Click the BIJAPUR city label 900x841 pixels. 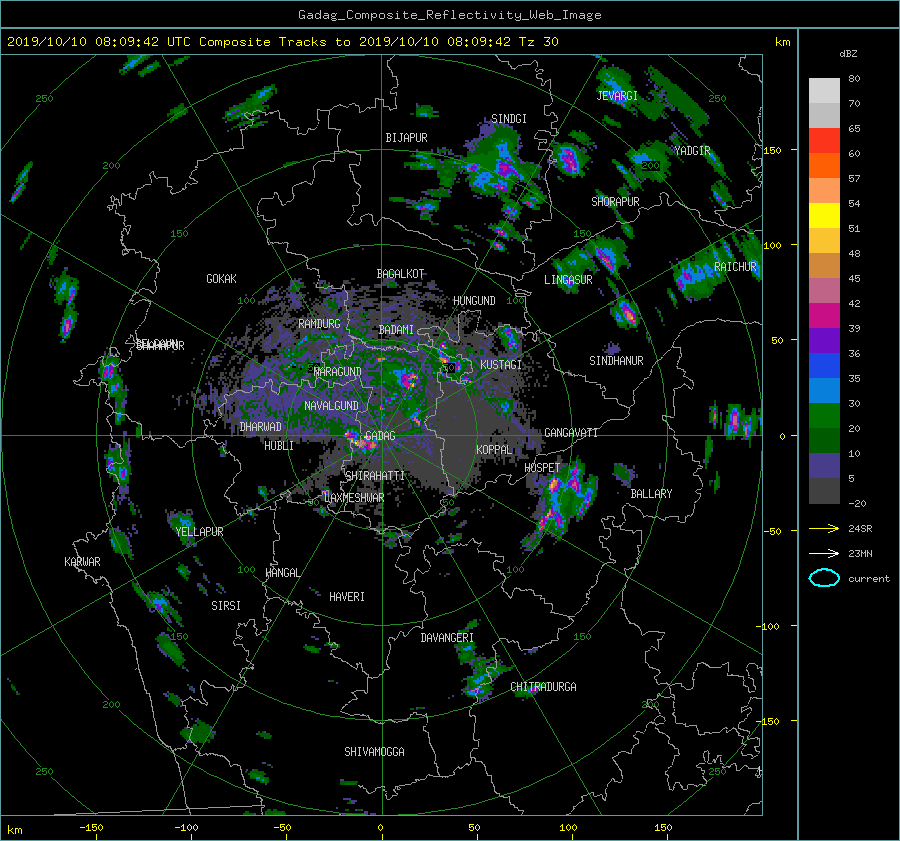coord(406,138)
